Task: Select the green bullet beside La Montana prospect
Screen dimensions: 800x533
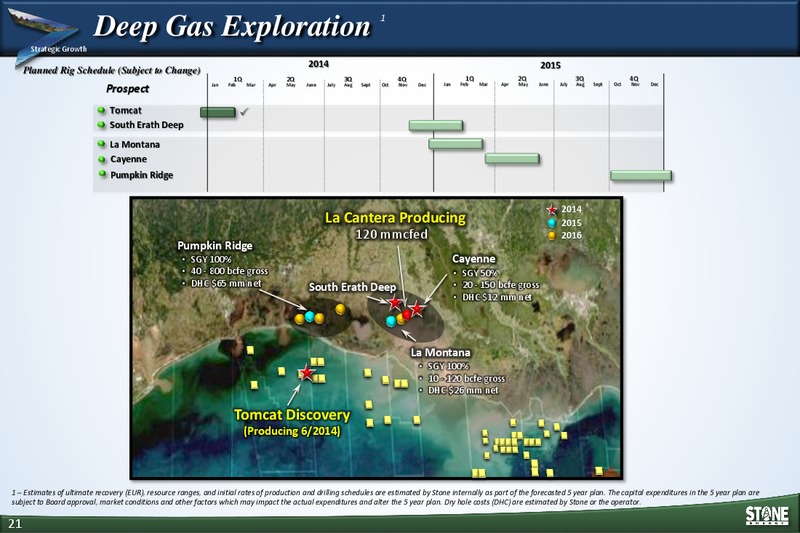Action: tap(102, 144)
